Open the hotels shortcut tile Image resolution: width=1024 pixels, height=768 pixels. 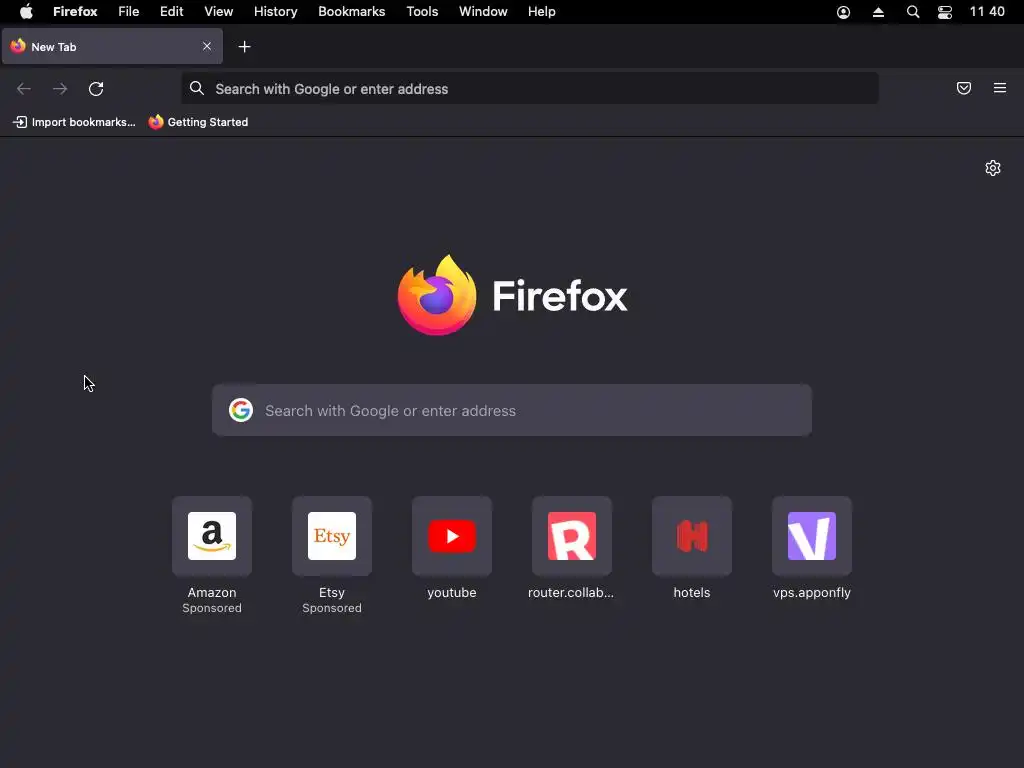(692, 536)
